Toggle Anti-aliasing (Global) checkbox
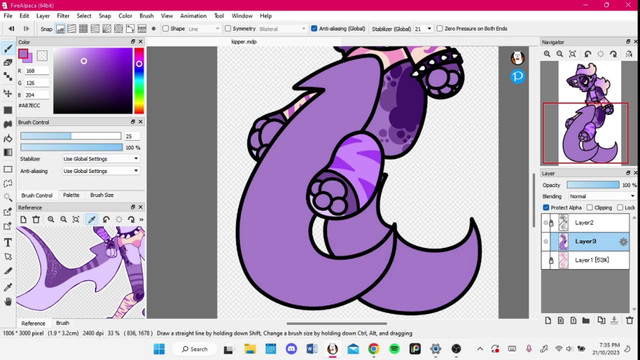 click(314, 29)
